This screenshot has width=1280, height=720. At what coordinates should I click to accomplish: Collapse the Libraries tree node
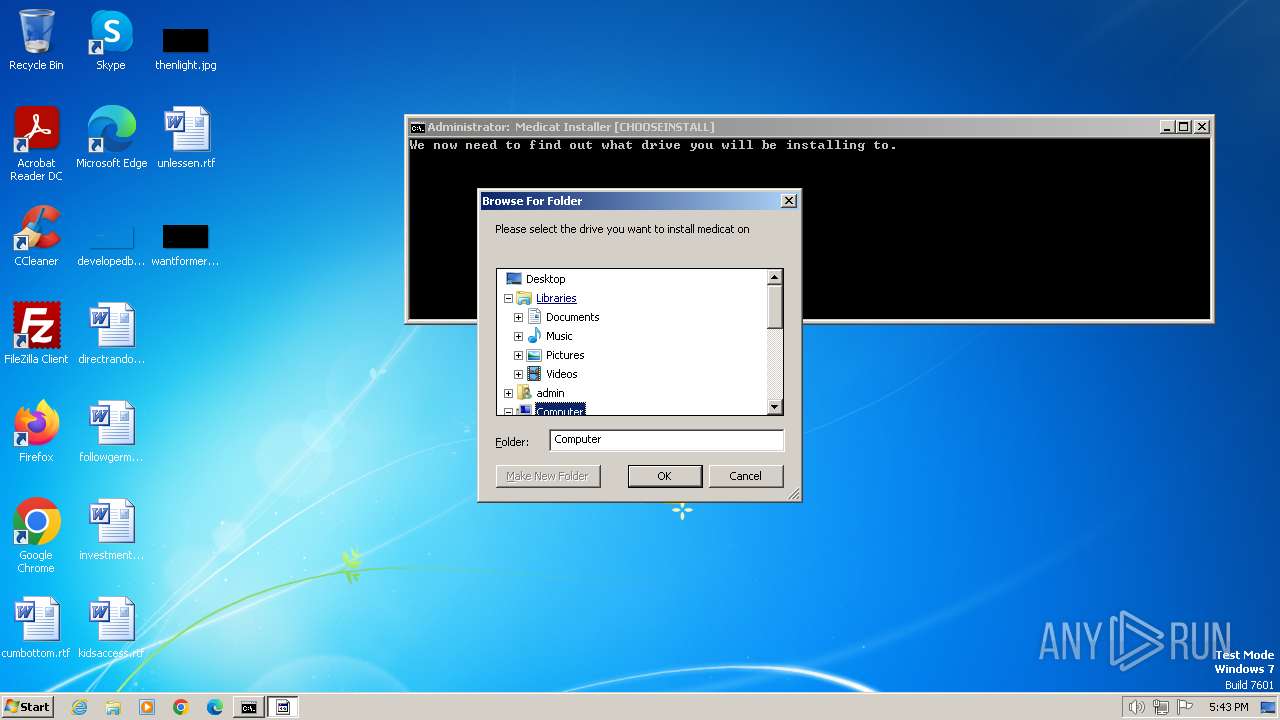tap(508, 298)
